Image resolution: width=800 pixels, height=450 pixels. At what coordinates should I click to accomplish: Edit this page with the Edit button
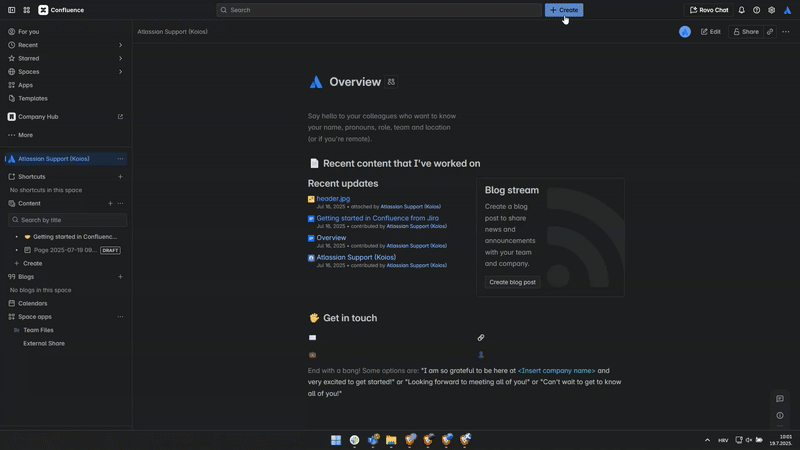710,32
